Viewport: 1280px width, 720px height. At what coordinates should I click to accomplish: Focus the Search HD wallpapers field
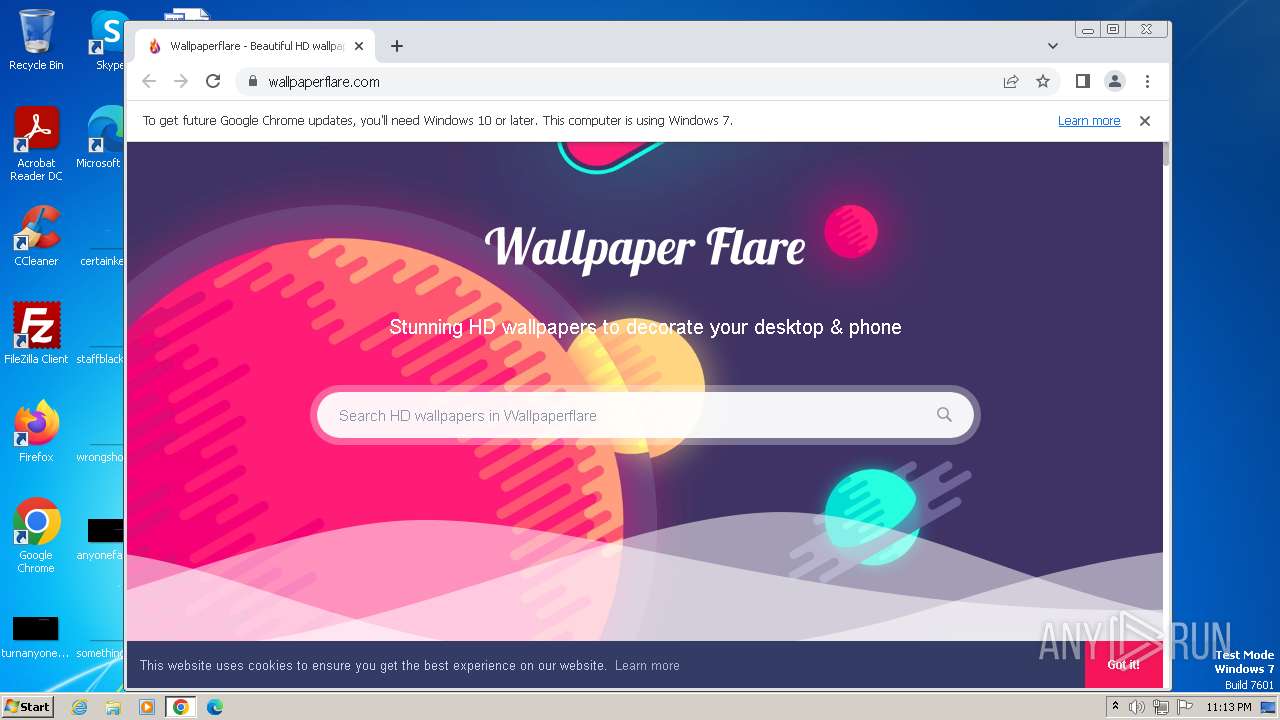pyautogui.click(x=645, y=415)
